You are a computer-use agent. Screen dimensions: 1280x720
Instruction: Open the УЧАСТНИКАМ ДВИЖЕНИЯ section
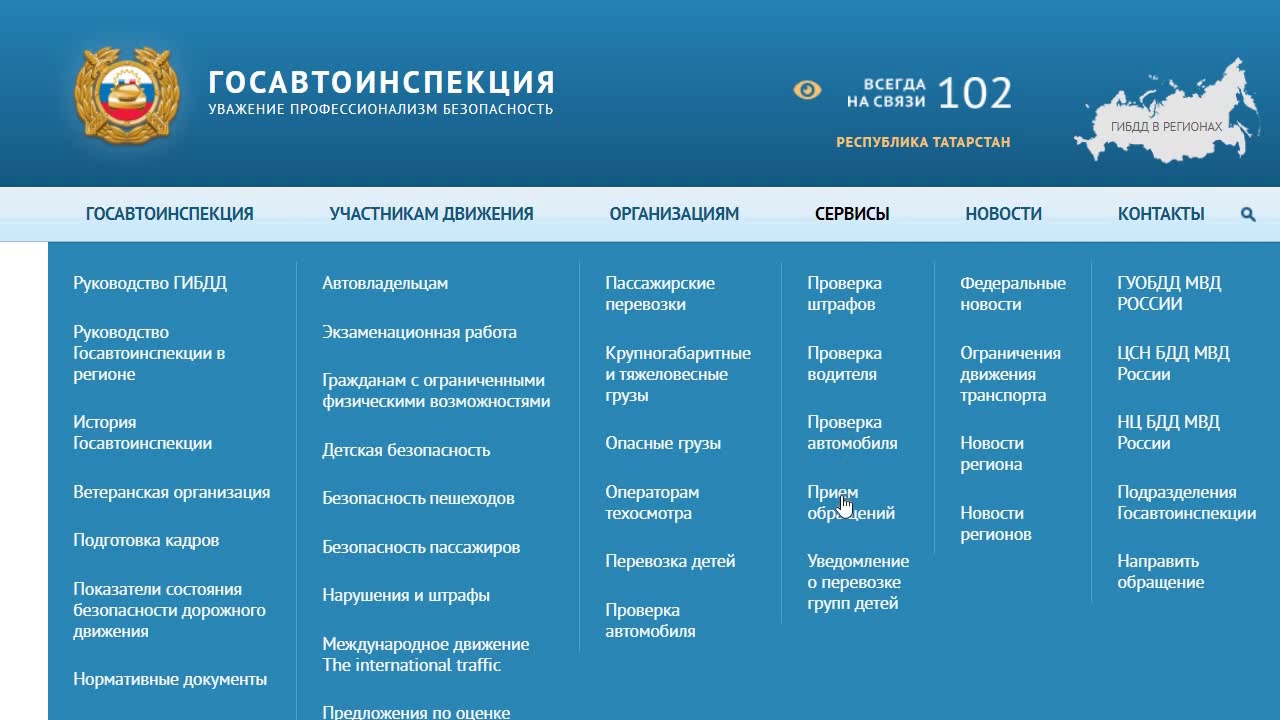click(x=432, y=213)
